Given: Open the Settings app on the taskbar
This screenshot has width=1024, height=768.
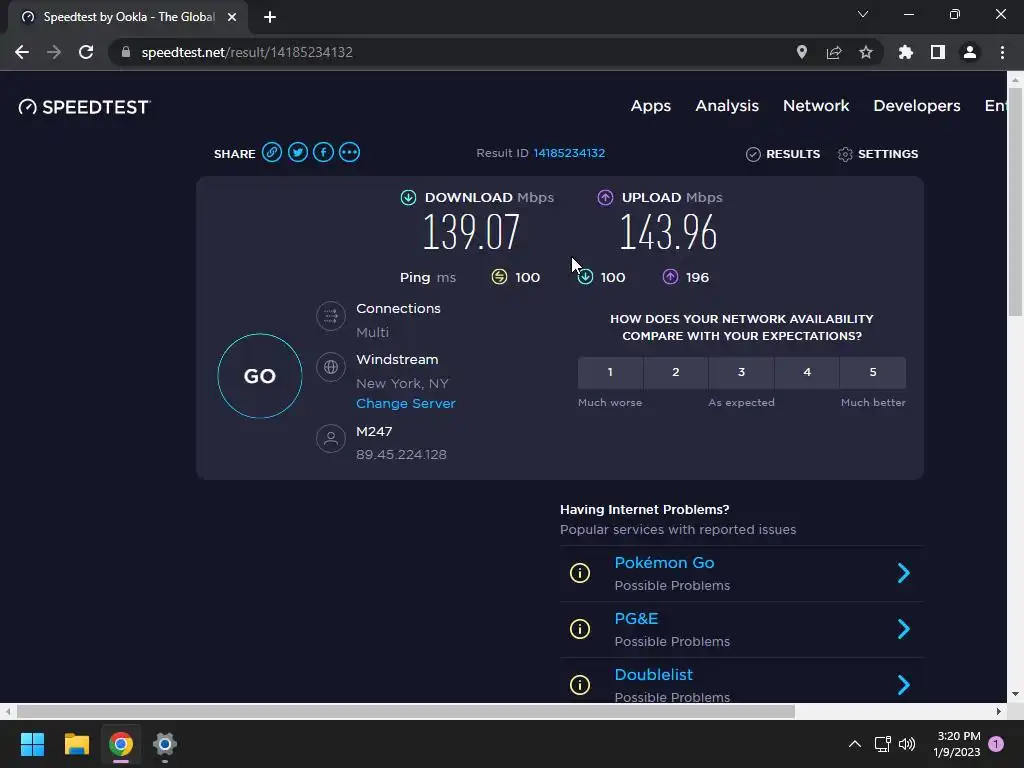Looking at the screenshot, I should coord(165,744).
